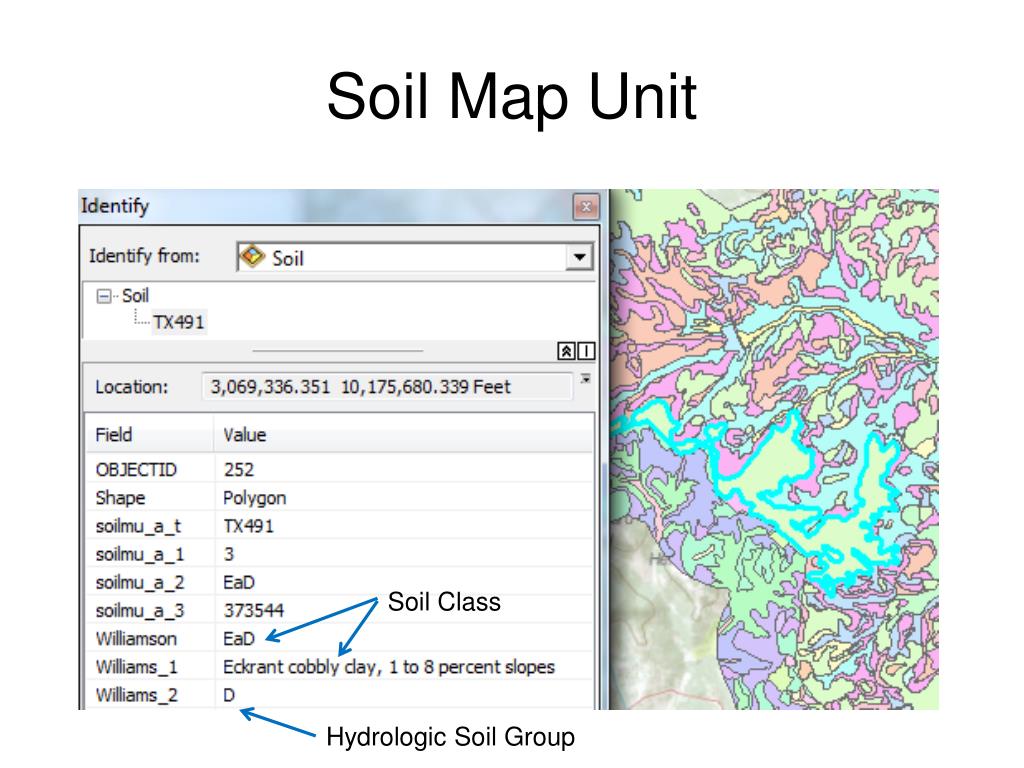
Task: Select the soilmu_a_t field name
Action: point(138,526)
